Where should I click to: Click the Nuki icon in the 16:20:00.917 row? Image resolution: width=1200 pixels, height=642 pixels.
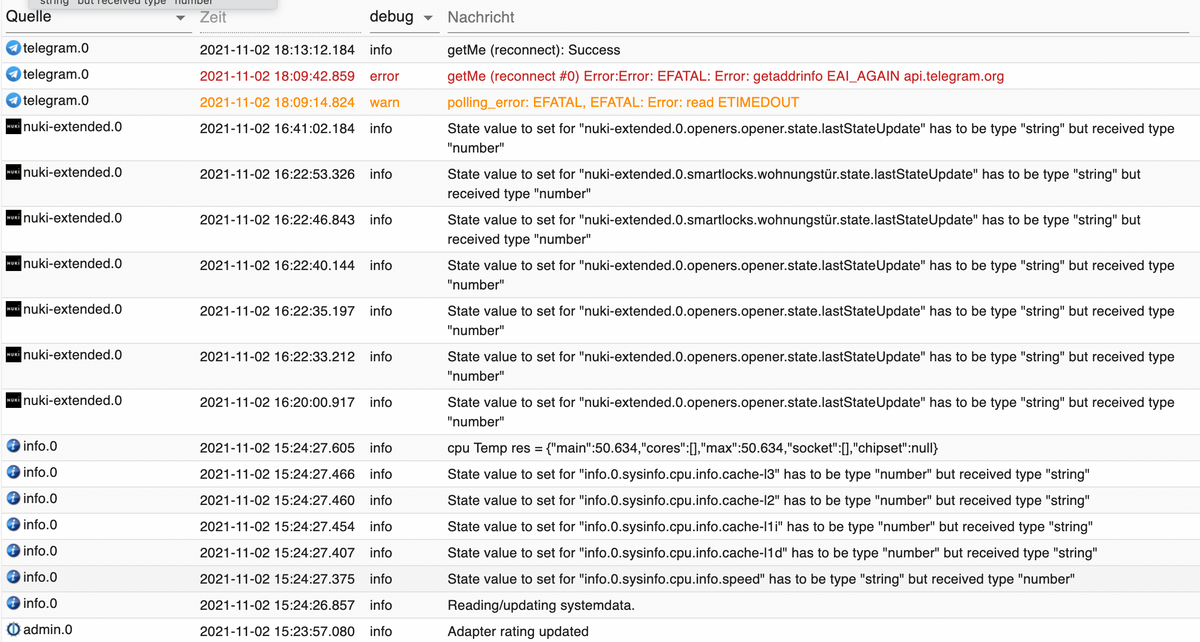pyautogui.click(x=13, y=401)
